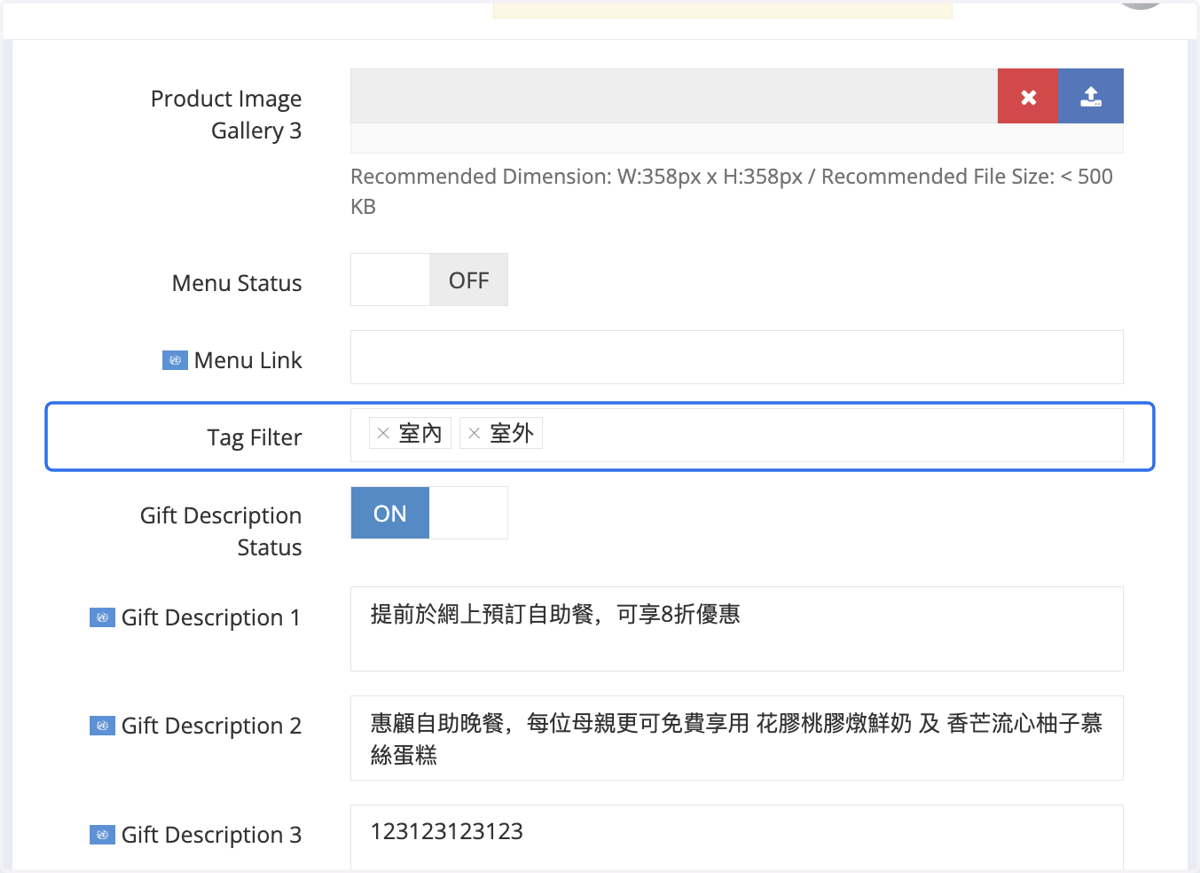Click the Menu Link input field
The image size is (1200, 873).
point(737,357)
